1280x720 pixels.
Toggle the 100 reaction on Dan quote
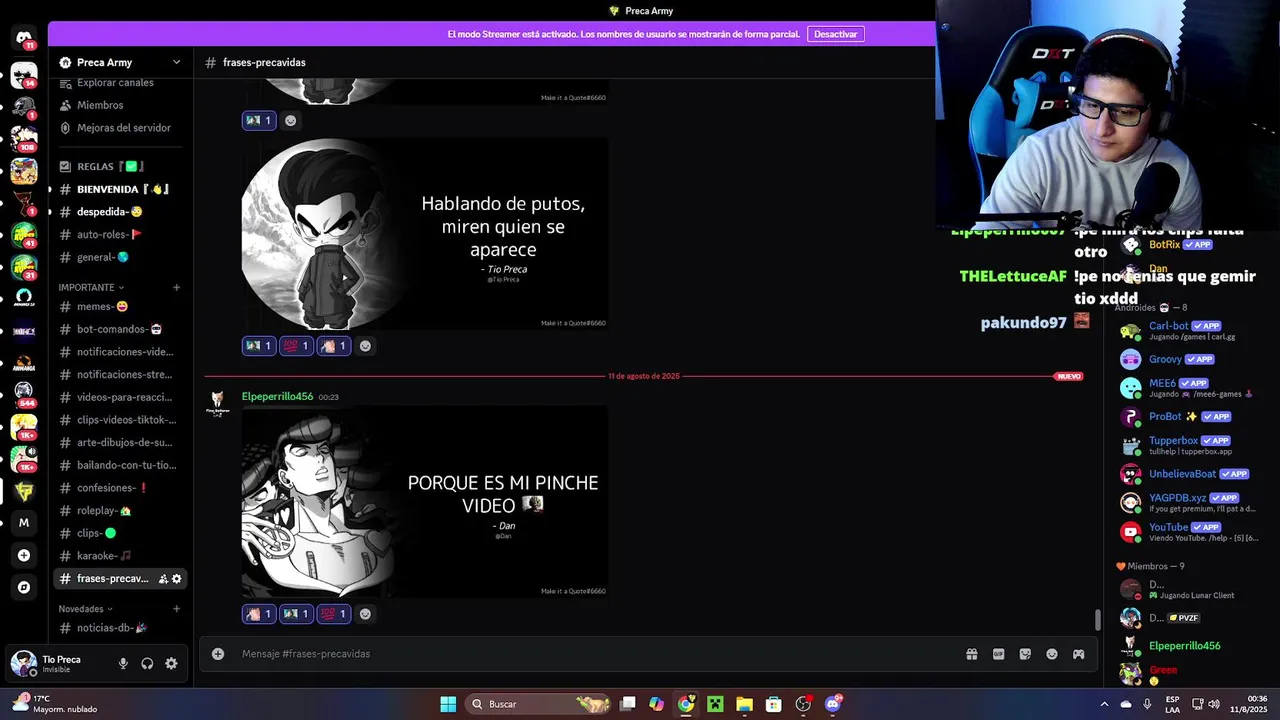334,614
